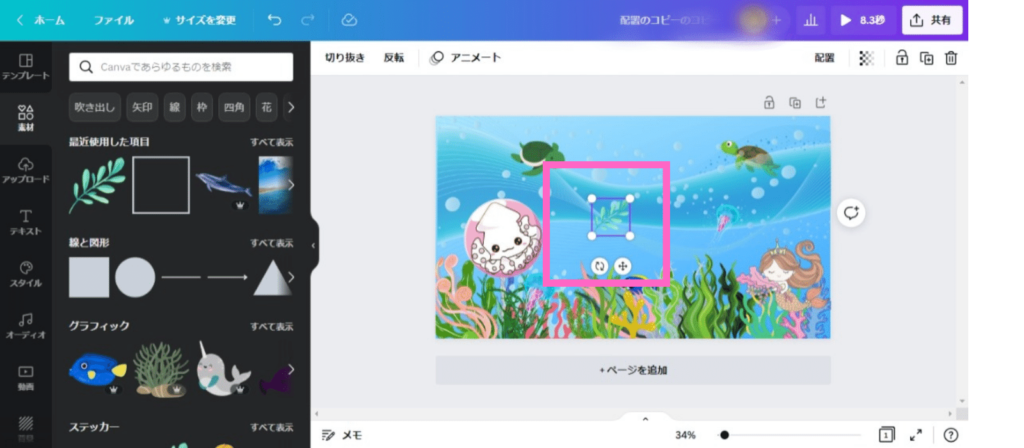The width and height of the screenshot is (1024, 448).
Task: Select the 枠 category chip
Action: tap(202, 107)
